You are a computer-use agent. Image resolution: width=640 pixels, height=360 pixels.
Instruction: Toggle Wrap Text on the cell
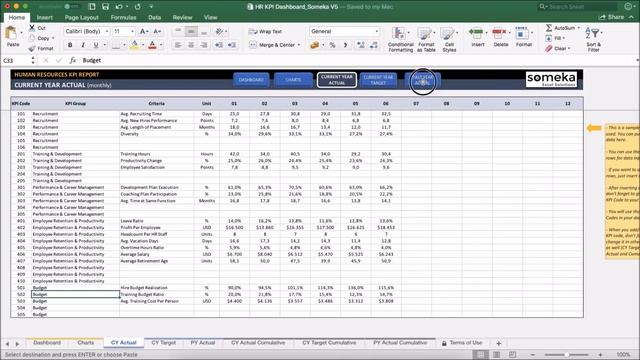coord(265,31)
